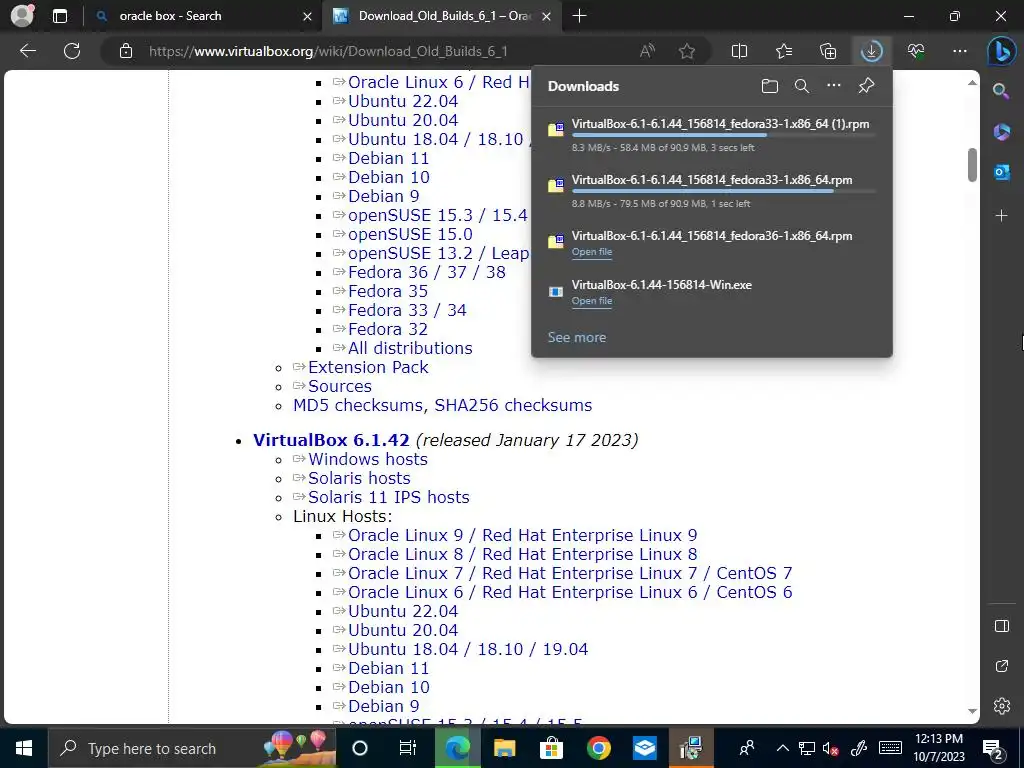Click progress bar of fedora33-1.x86_64.rpm download
Screen dimensions: 1024x768
pos(723,191)
